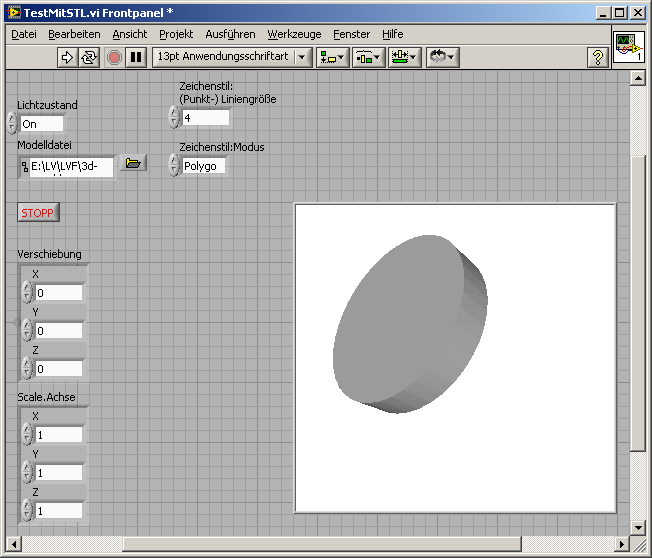Open the Align Objects toolbar dropdown
The image size is (652, 558).
(332, 57)
